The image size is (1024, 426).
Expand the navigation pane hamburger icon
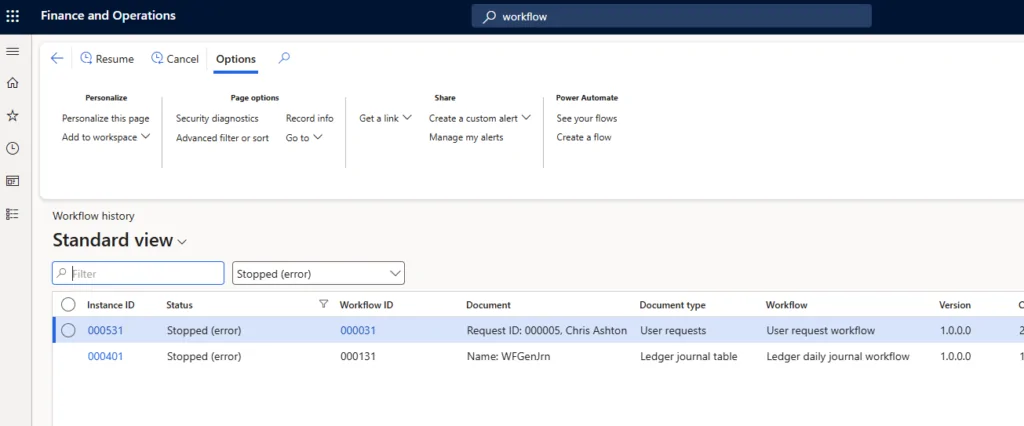12,52
